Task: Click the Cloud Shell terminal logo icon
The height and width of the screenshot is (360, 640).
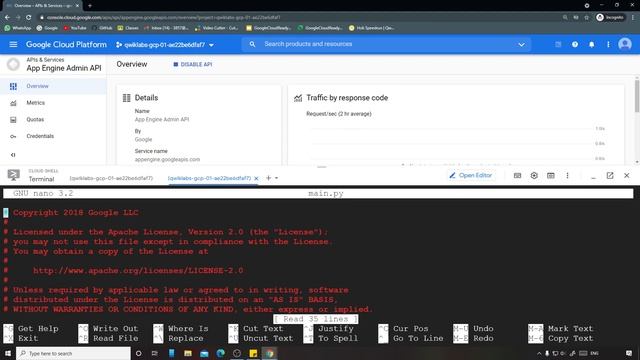Action: 13,175
